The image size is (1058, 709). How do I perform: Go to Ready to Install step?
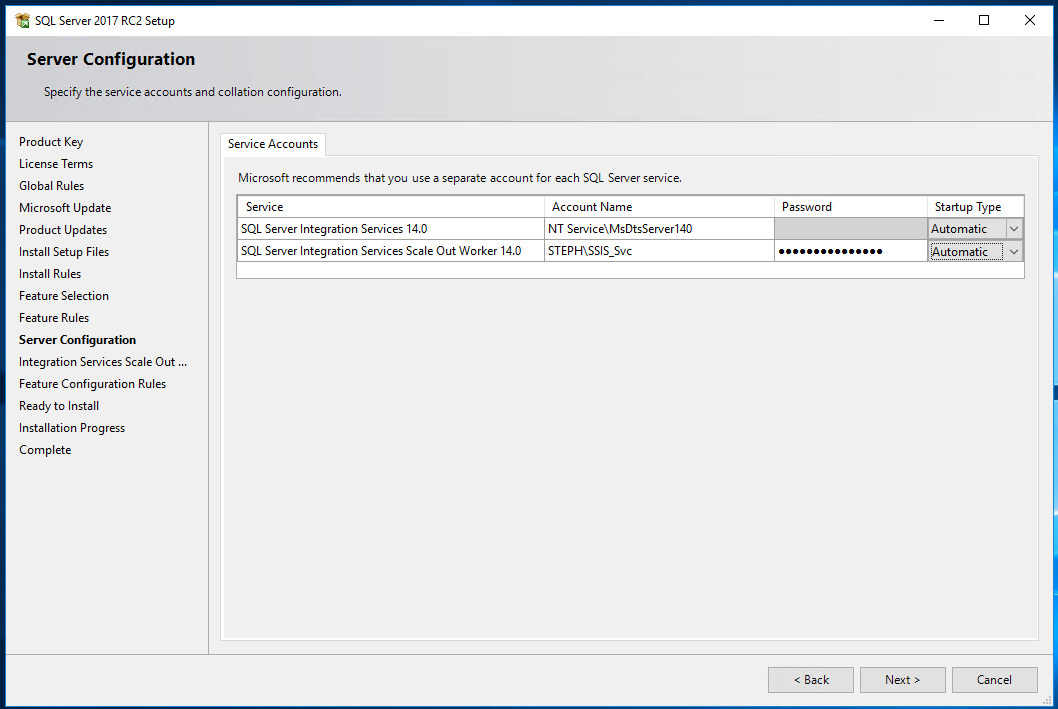coord(59,405)
